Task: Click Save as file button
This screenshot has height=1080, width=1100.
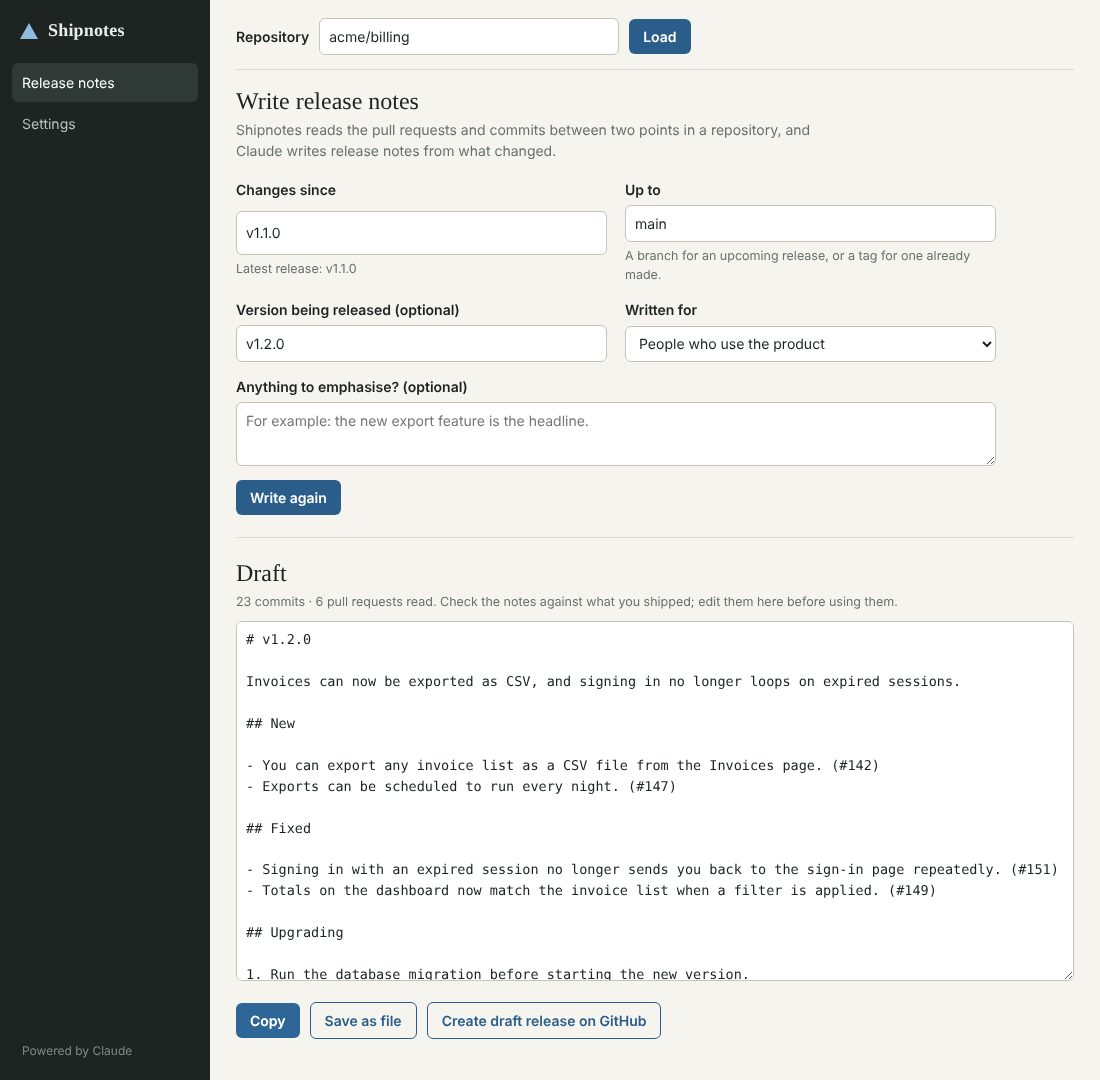Action: (363, 1020)
